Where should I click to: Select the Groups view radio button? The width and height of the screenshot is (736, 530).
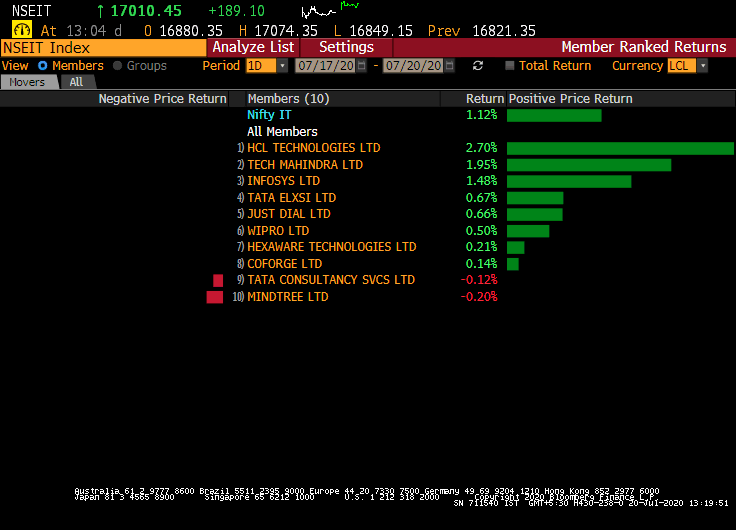pos(118,66)
